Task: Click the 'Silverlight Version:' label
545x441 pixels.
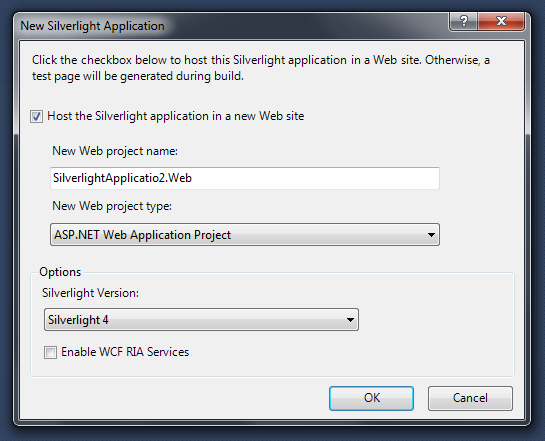Action: pyautogui.click(x=90, y=293)
